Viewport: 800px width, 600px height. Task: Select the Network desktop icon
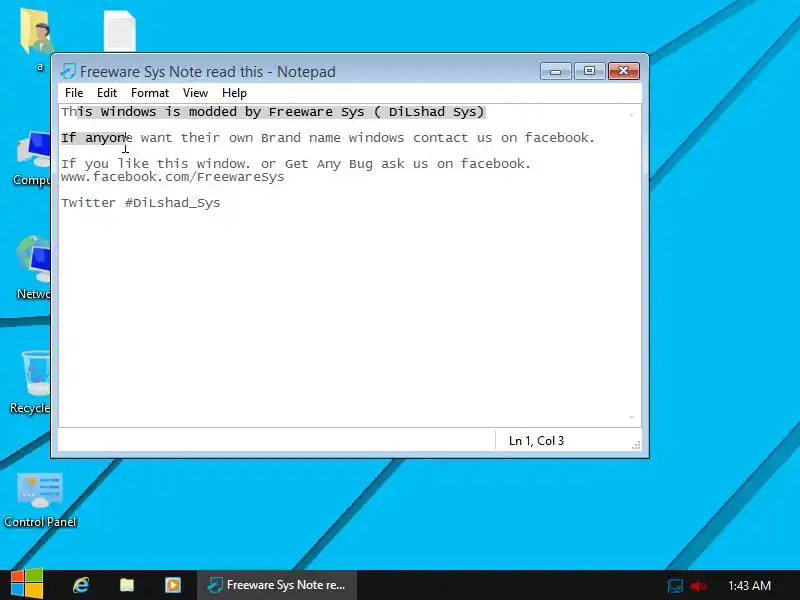coord(33,267)
